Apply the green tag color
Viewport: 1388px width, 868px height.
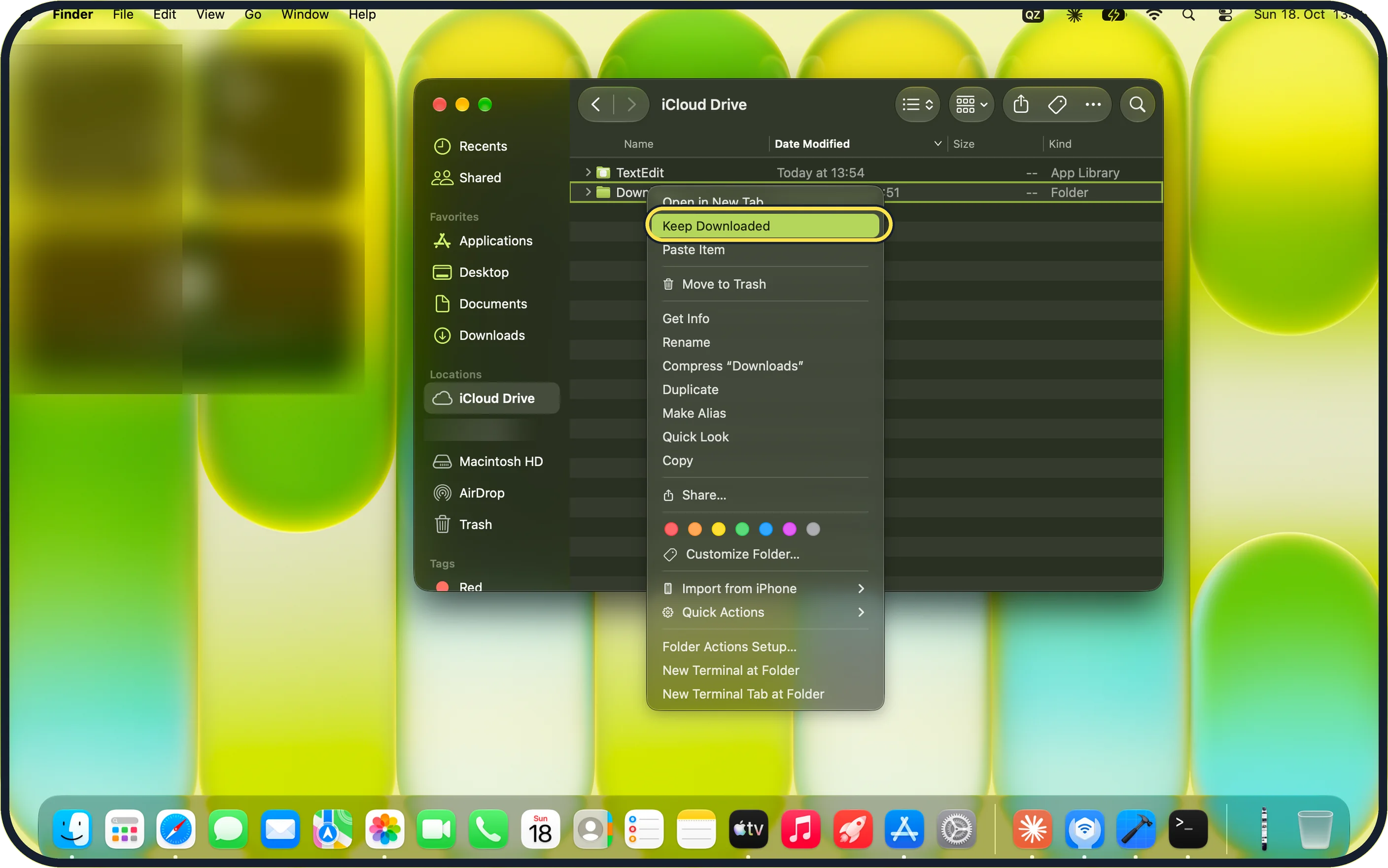click(742, 529)
